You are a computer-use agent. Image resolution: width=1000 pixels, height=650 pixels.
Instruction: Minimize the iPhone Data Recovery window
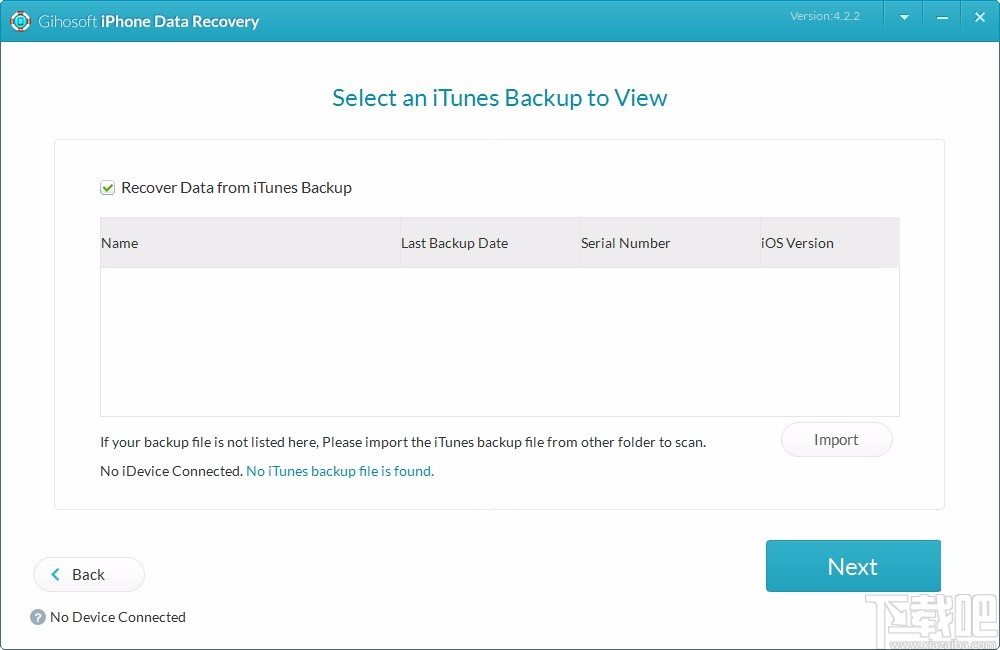[942, 18]
